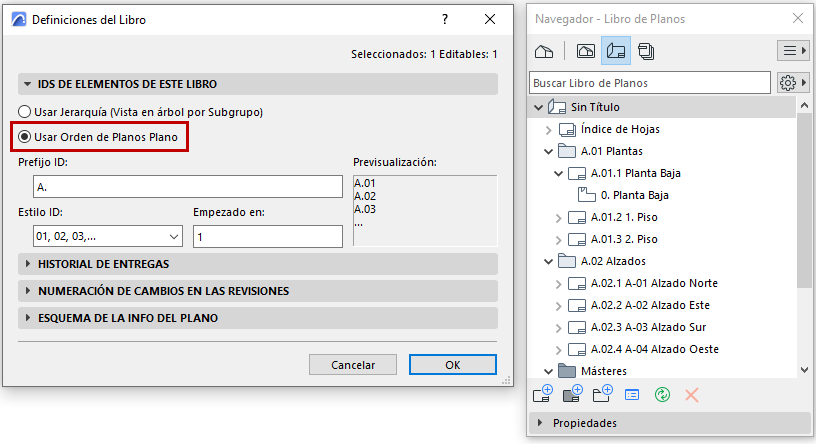816x444 pixels.
Task: Click 0. Planta Baja drawing icon
Action: (x=586, y=195)
